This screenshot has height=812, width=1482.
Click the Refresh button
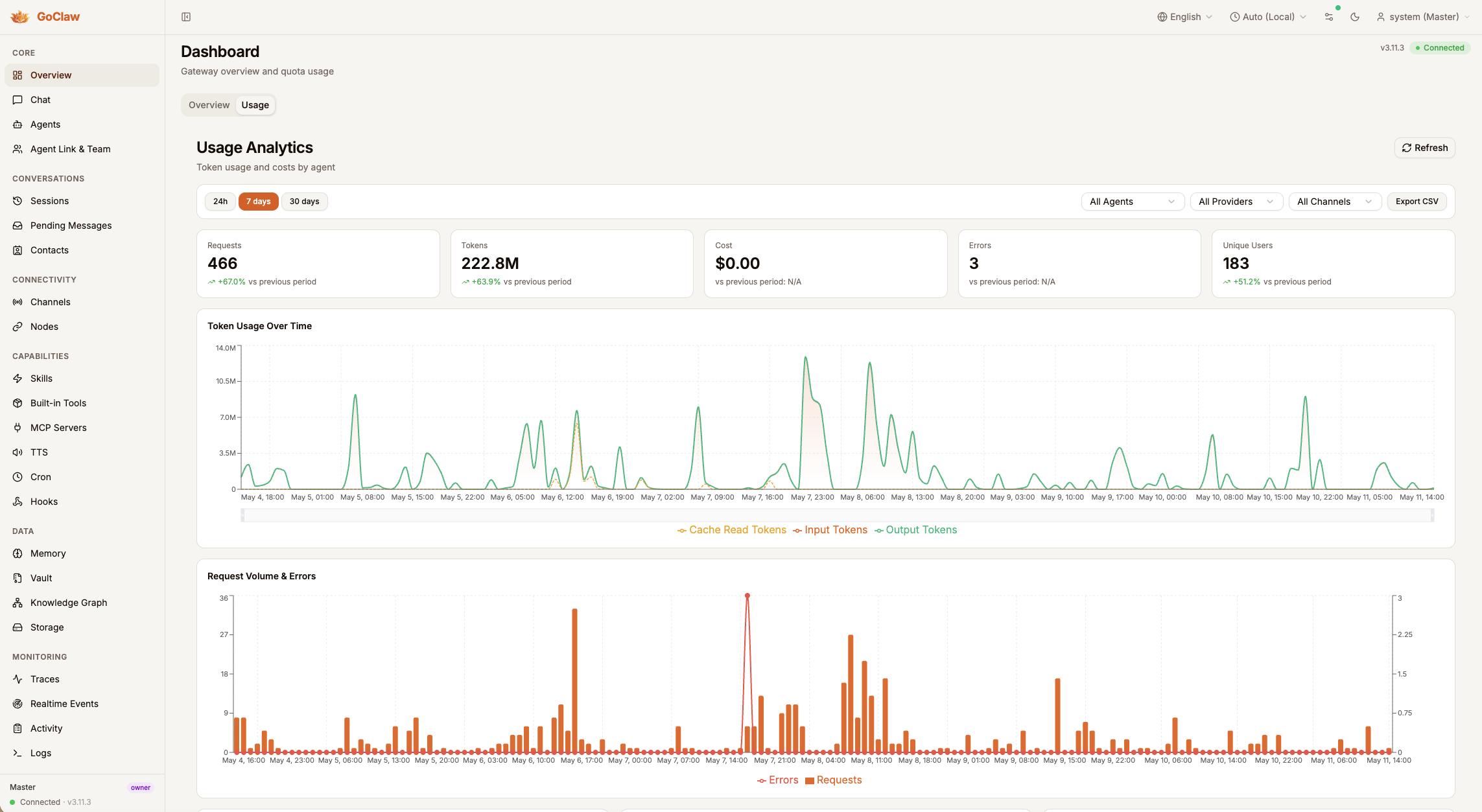(1425, 148)
